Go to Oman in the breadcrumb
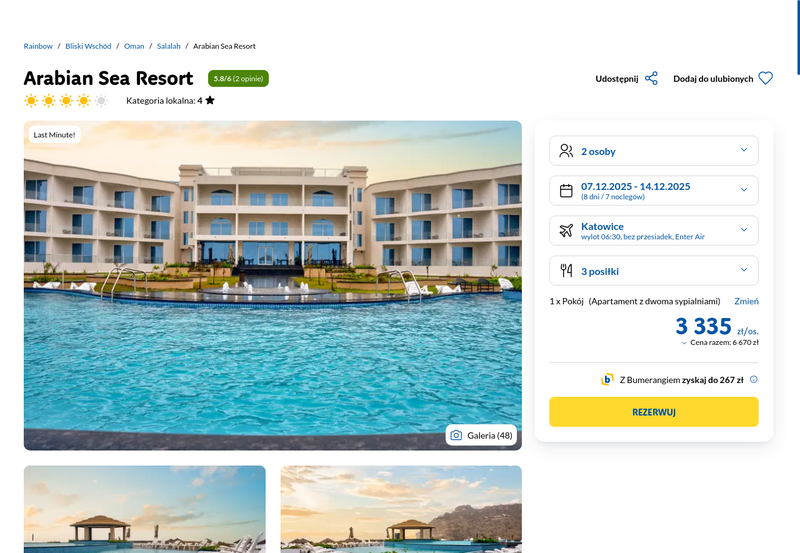800x553 pixels. pyautogui.click(x=134, y=46)
